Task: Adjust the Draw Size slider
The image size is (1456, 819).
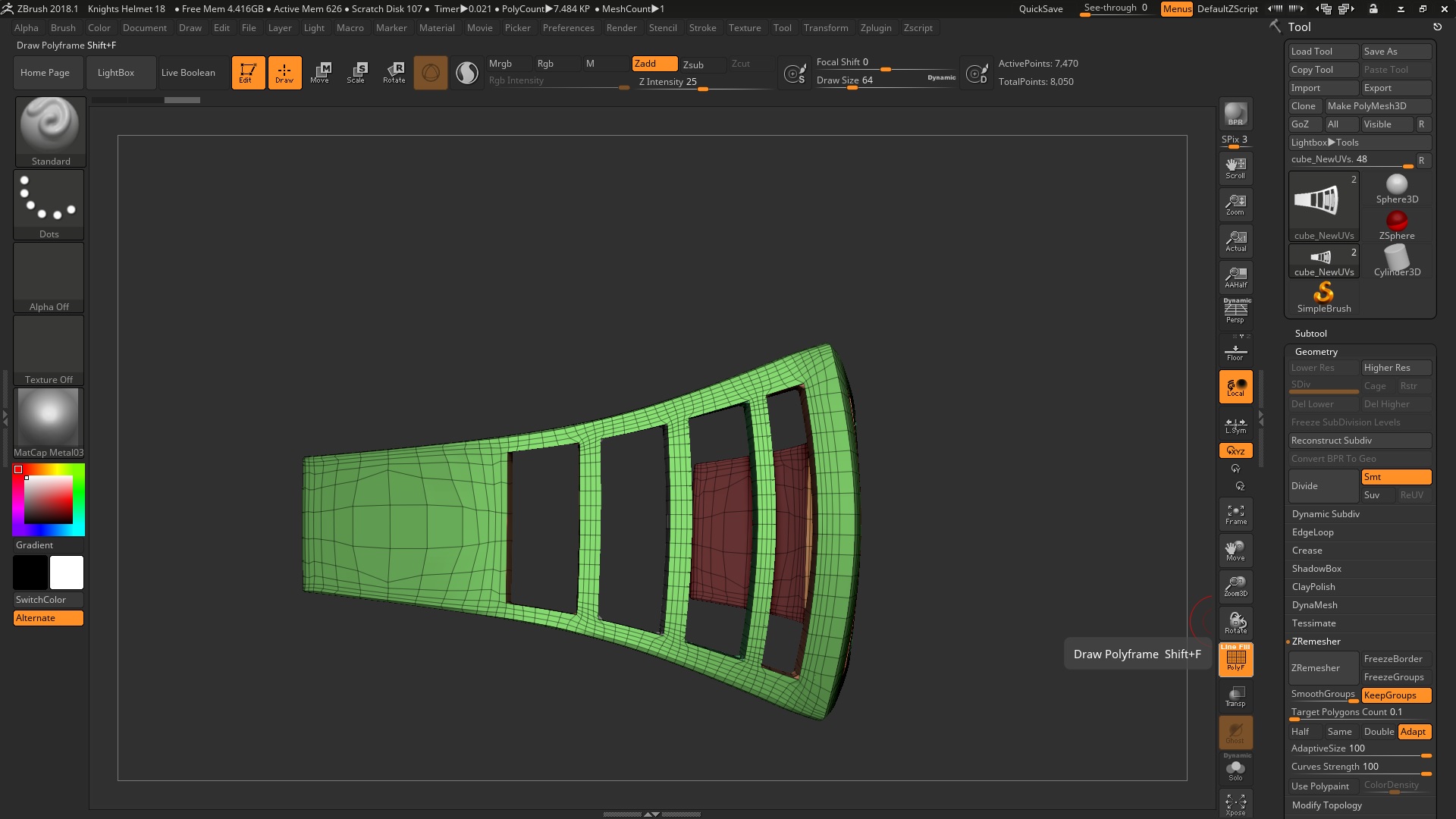Action: click(x=886, y=81)
